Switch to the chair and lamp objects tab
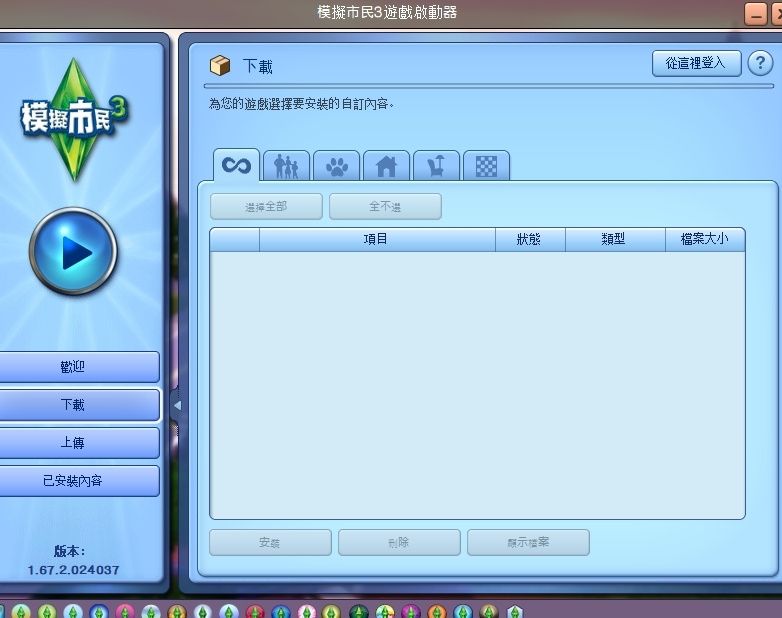Screen dimensions: 782x618 [x=436, y=166]
